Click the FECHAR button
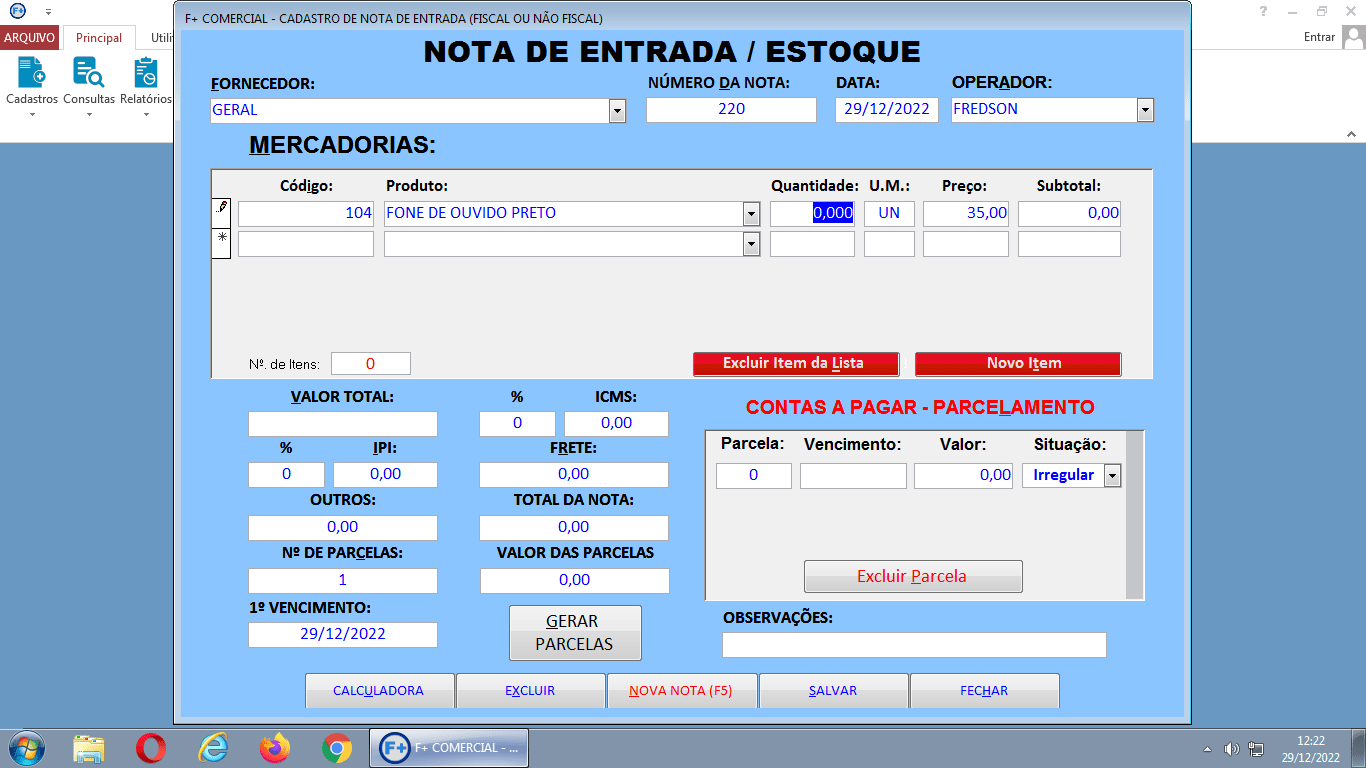 point(985,691)
